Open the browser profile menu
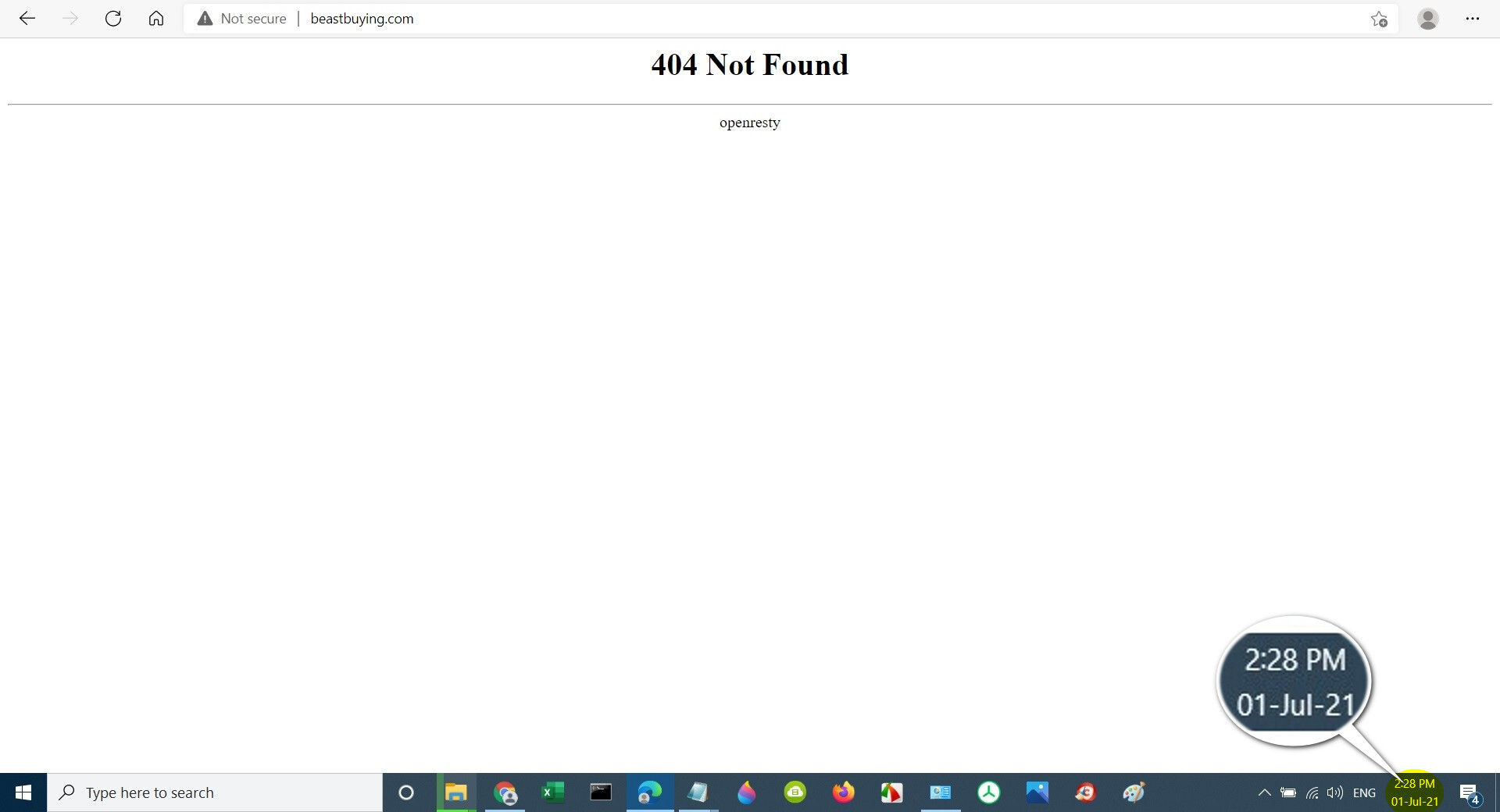The height and width of the screenshot is (812, 1500). 1428,19
